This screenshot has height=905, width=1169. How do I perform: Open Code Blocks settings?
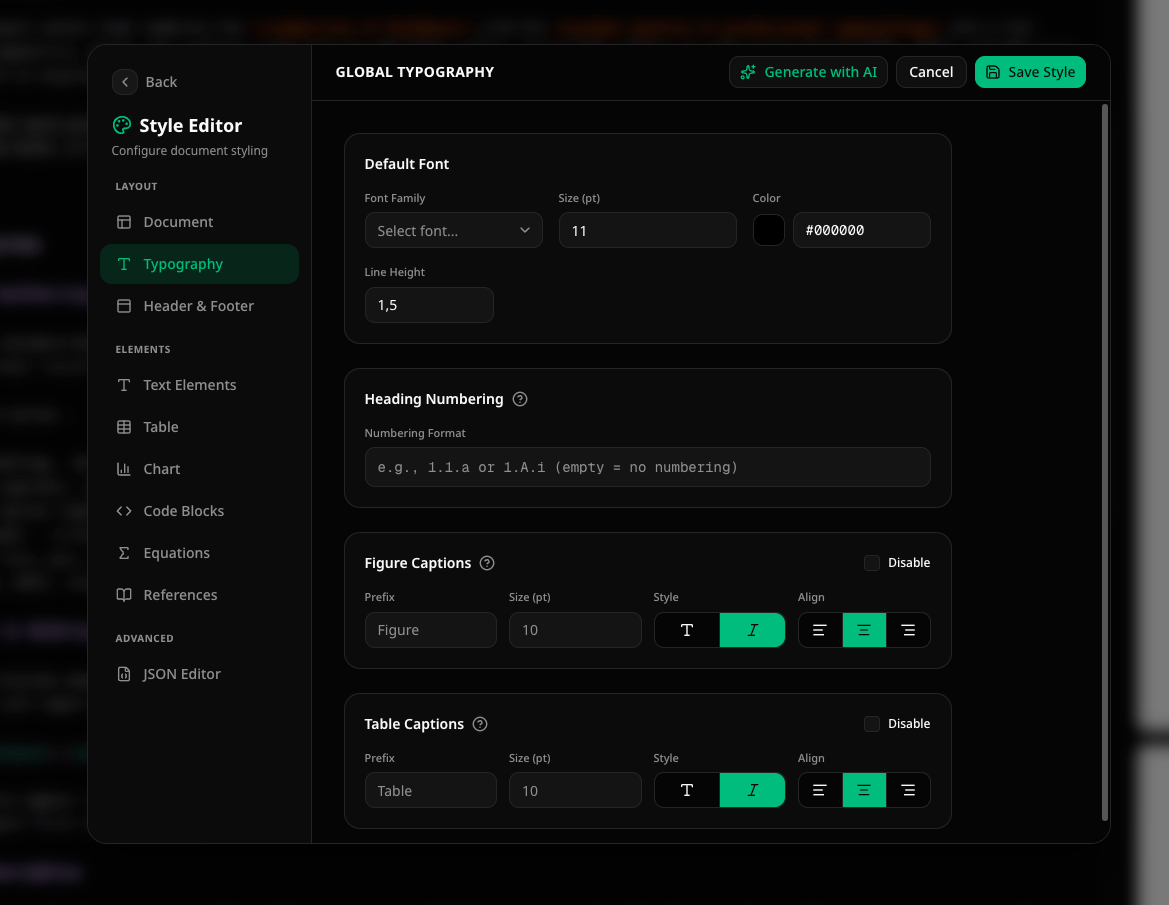click(199, 511)
